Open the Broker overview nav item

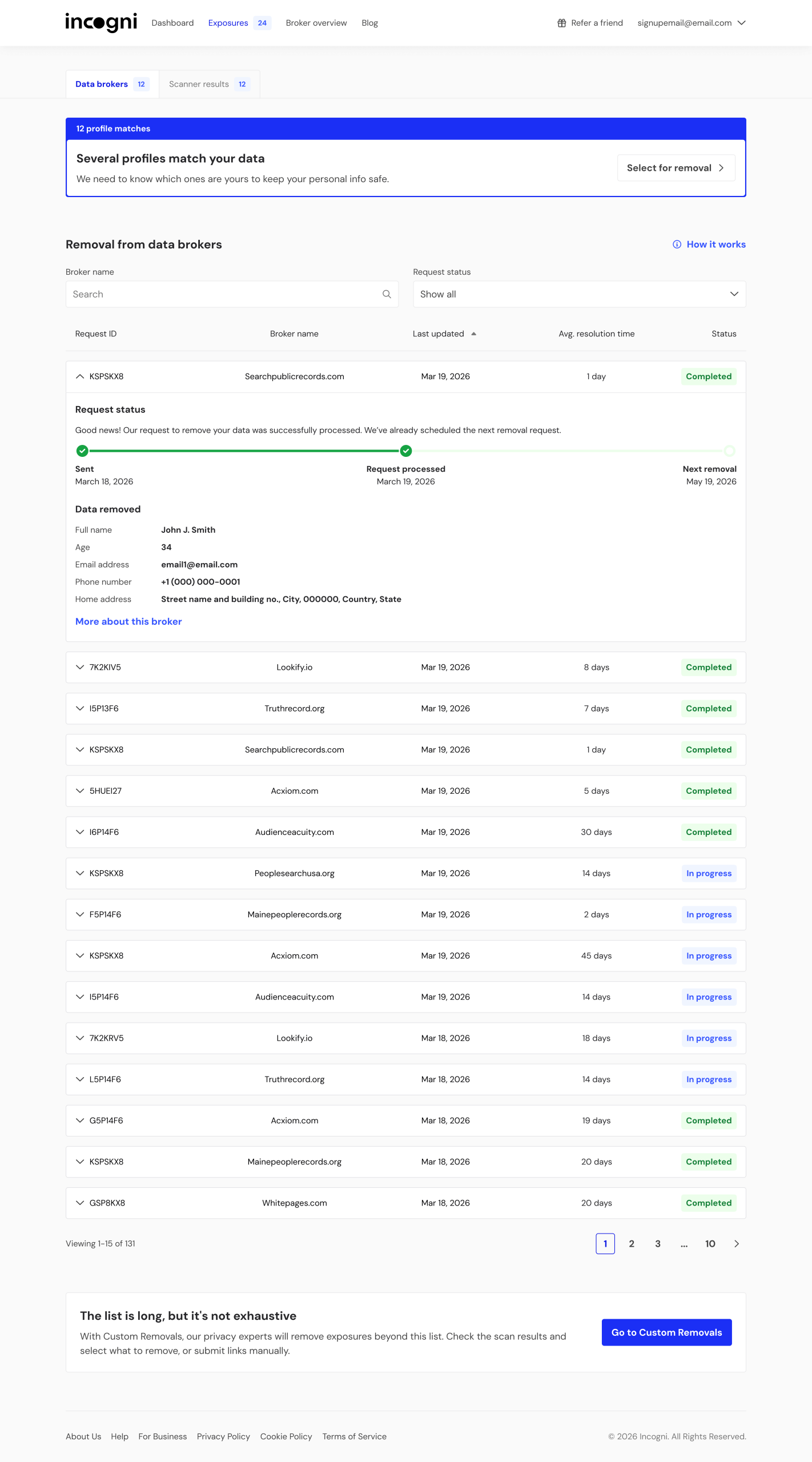coord(316,23)
